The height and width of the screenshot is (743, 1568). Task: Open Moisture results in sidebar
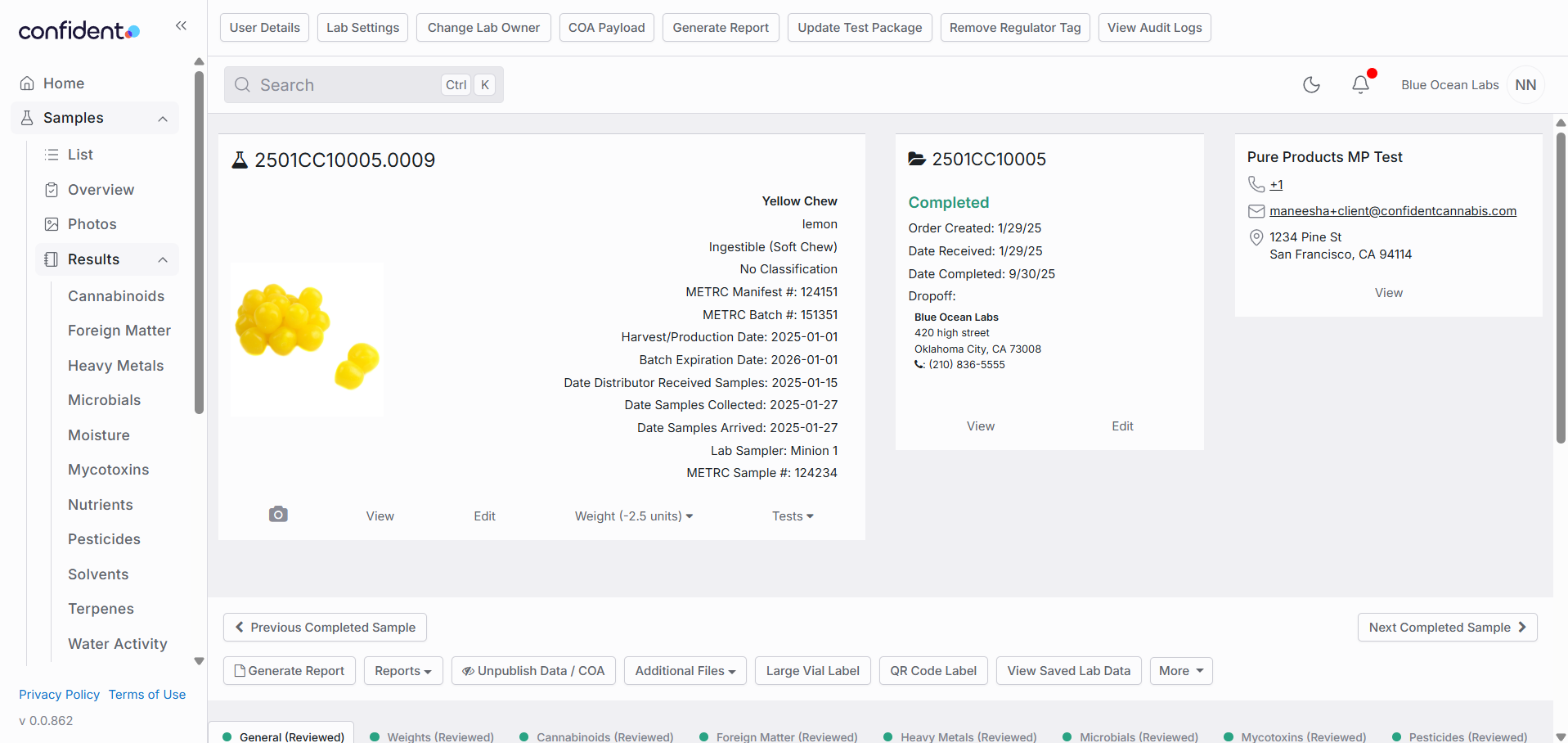pos(99,435)
